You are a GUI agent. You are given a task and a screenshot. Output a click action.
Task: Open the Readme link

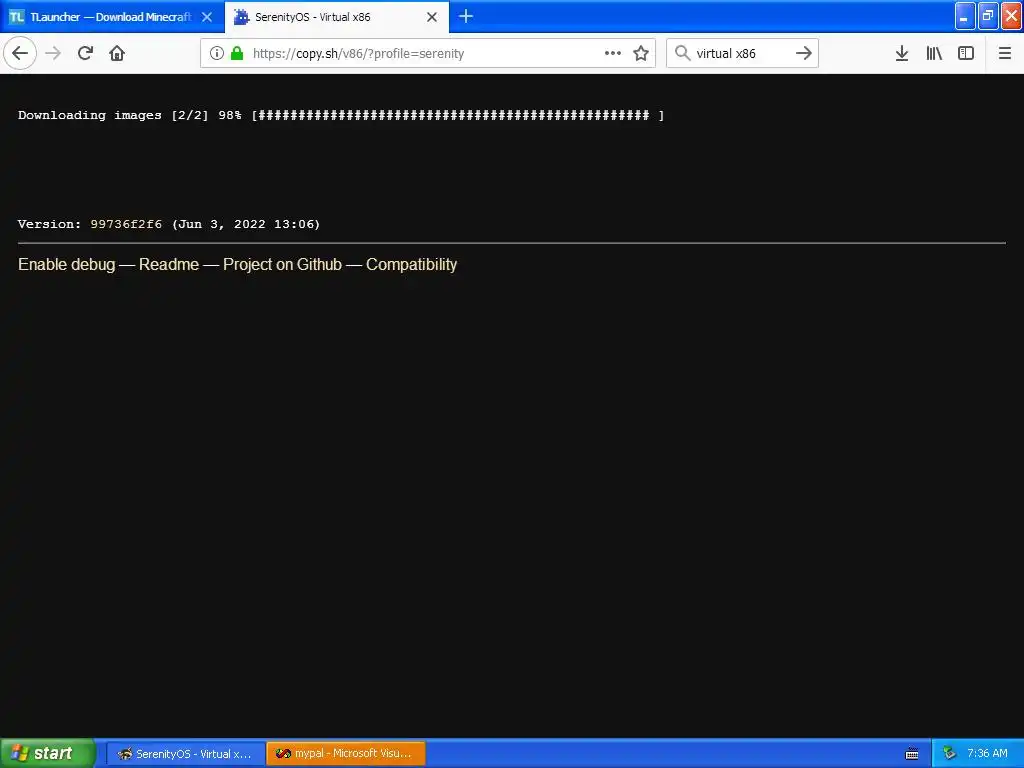168,264
